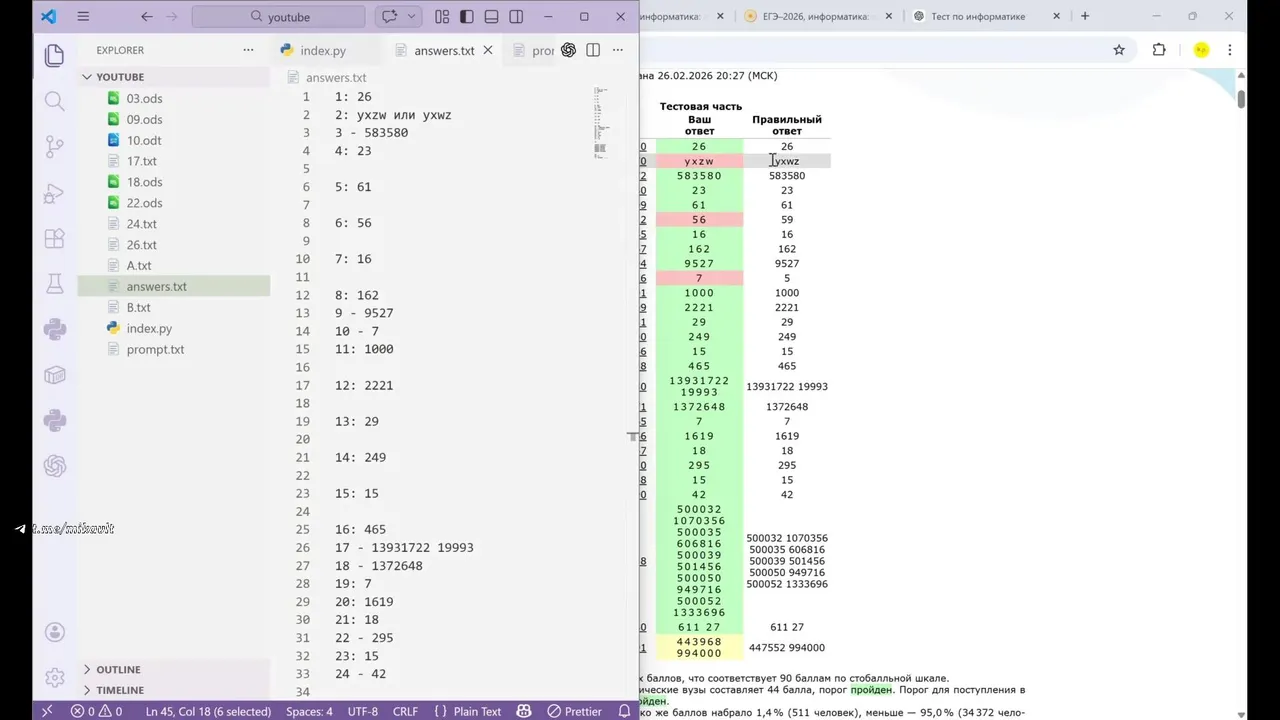Image resolution: width=1280 pixels, height=720 pixels.
Task: Open the Chrome extensions puzzle icon
Action: point(1159,50)
